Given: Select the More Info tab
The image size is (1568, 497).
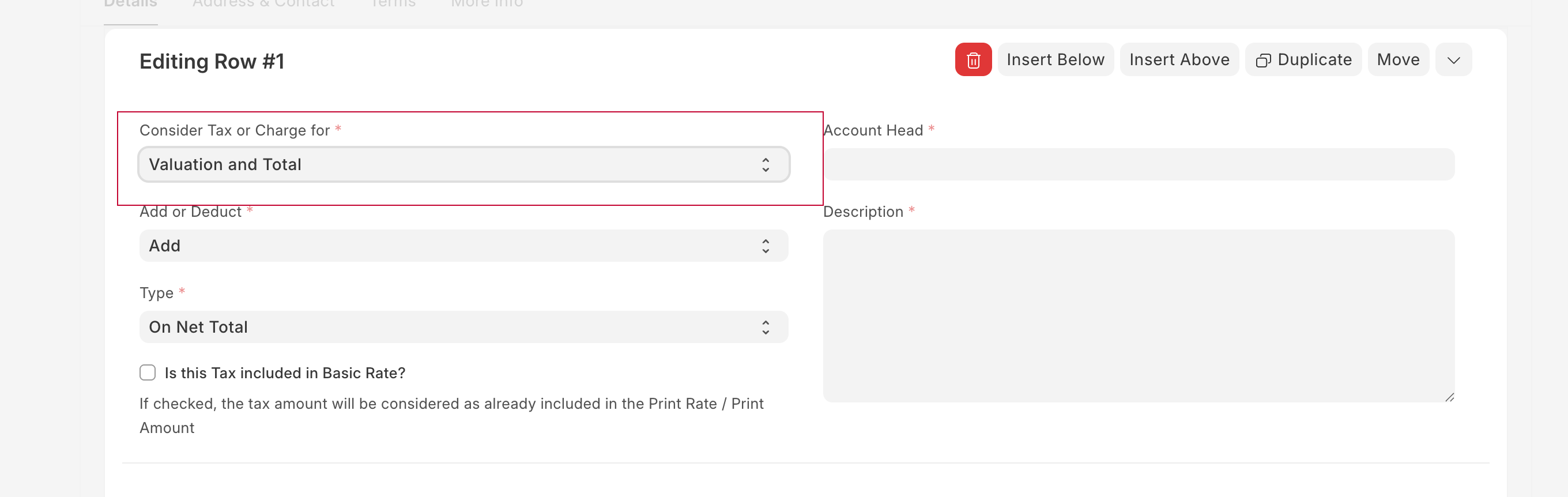Looking at the screenshot, I should pos(487,5).
